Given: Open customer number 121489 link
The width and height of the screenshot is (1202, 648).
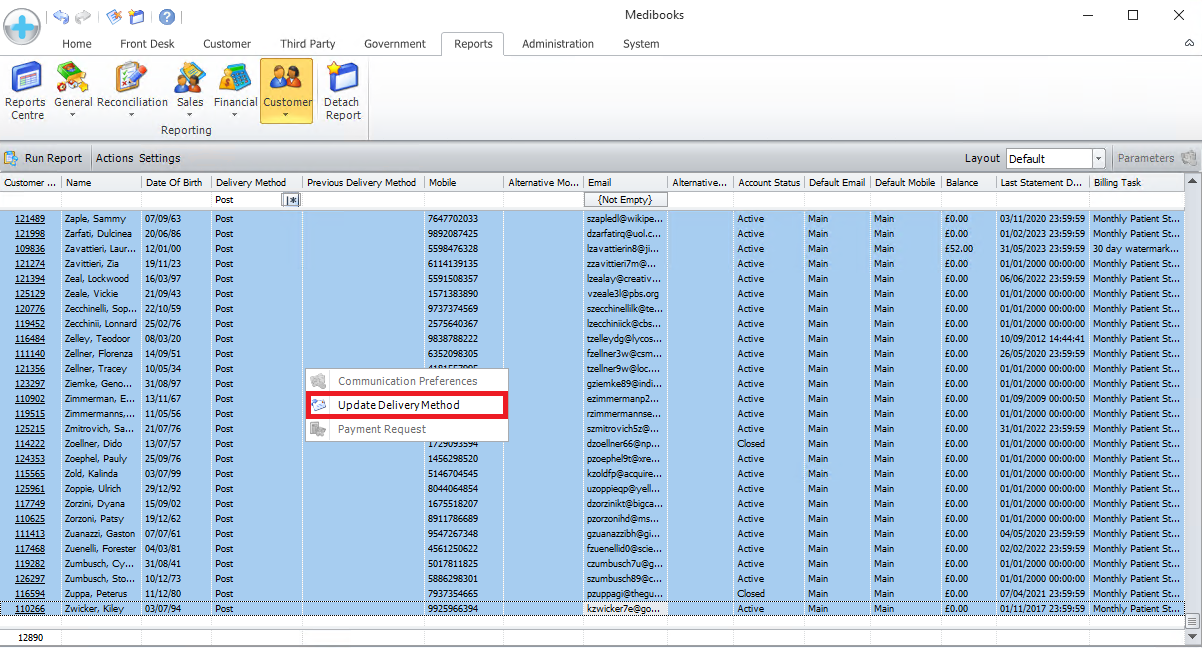Looking at the screenshot, I should [x=29, y=218].
